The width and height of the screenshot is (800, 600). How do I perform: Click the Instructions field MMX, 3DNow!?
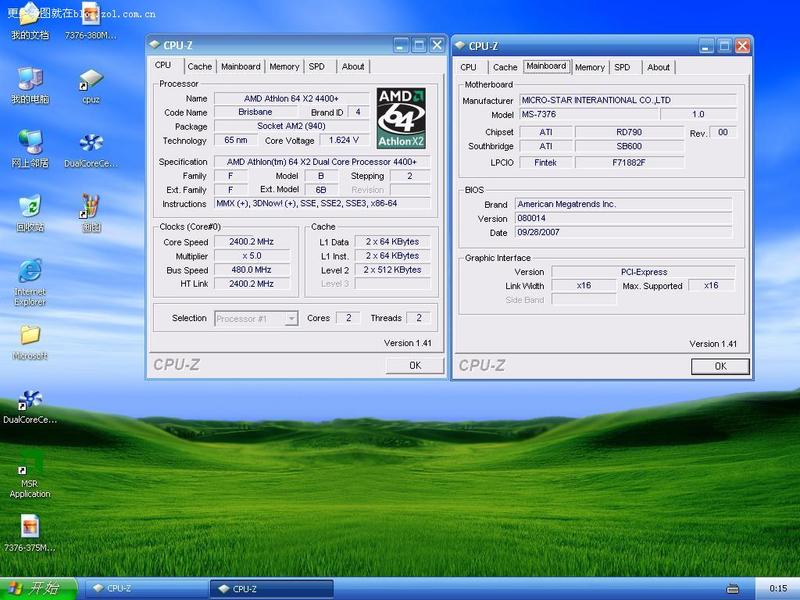(x=322, y=204)
